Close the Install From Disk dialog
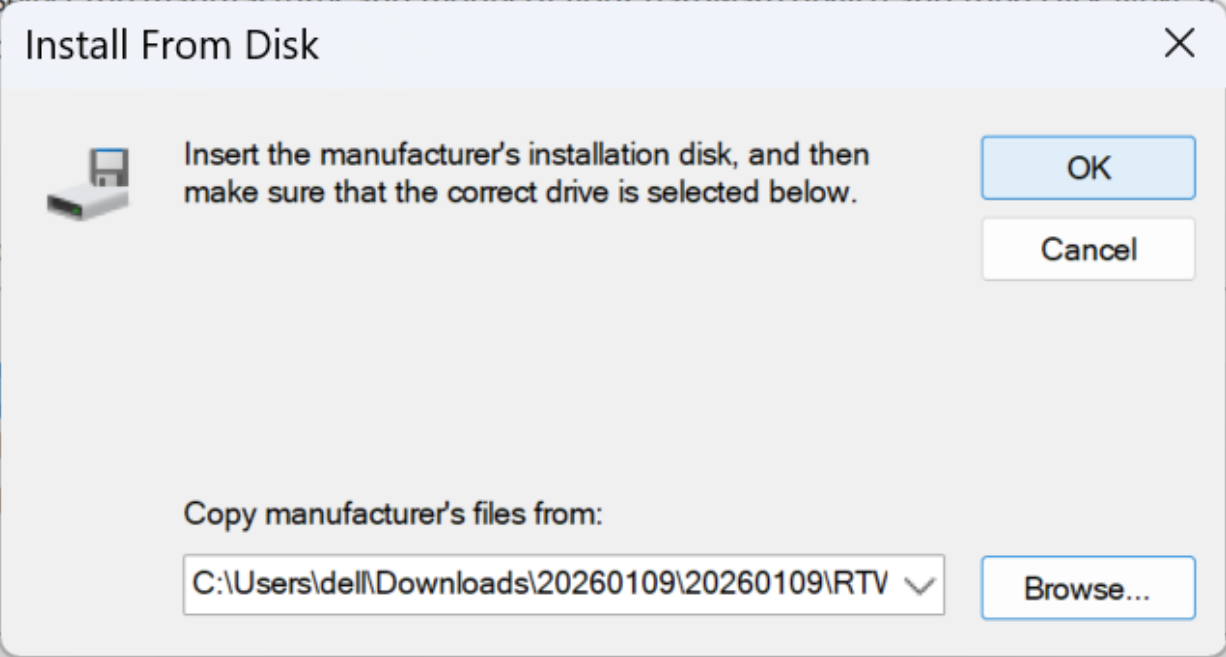The image size is (1226, 657). pyautogui.click(x=1180, y=44)
